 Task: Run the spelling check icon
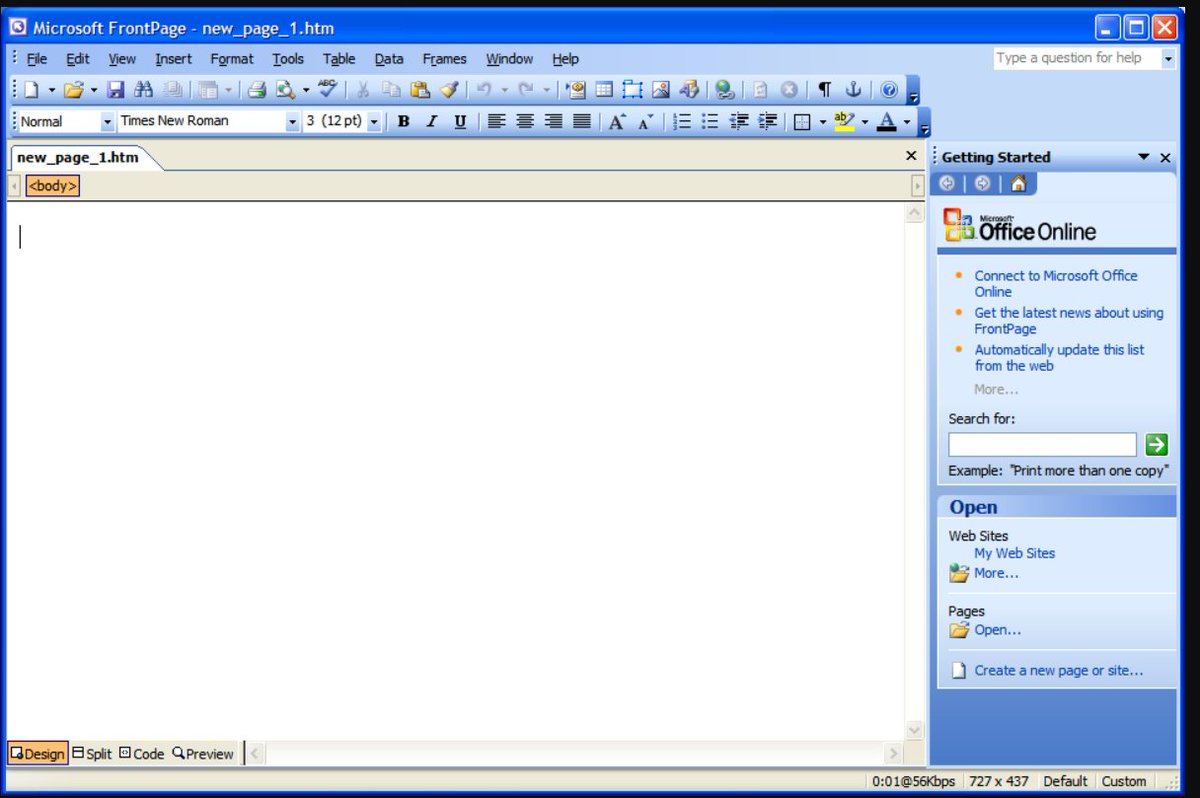pyautogui.click(x=328, y=89)
